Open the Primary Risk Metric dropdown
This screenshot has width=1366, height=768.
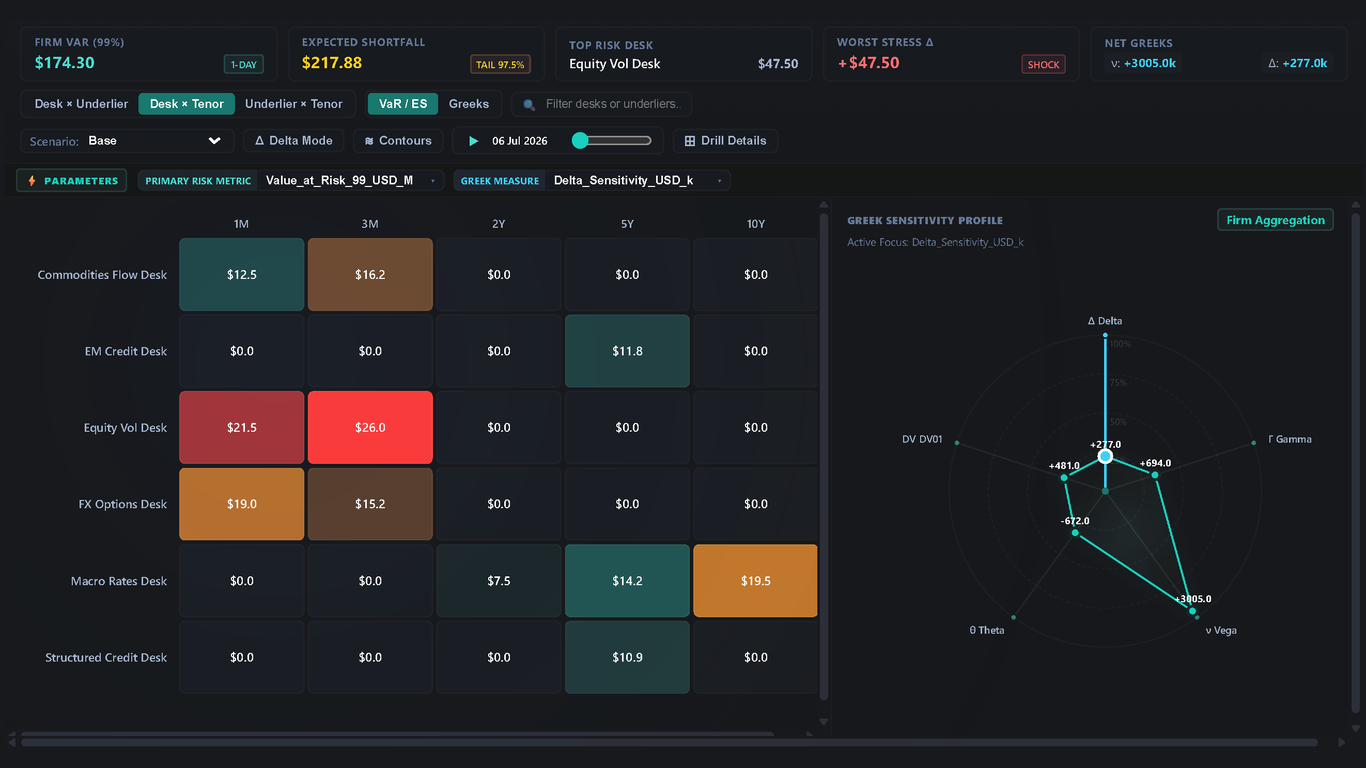tap(291, 181)
